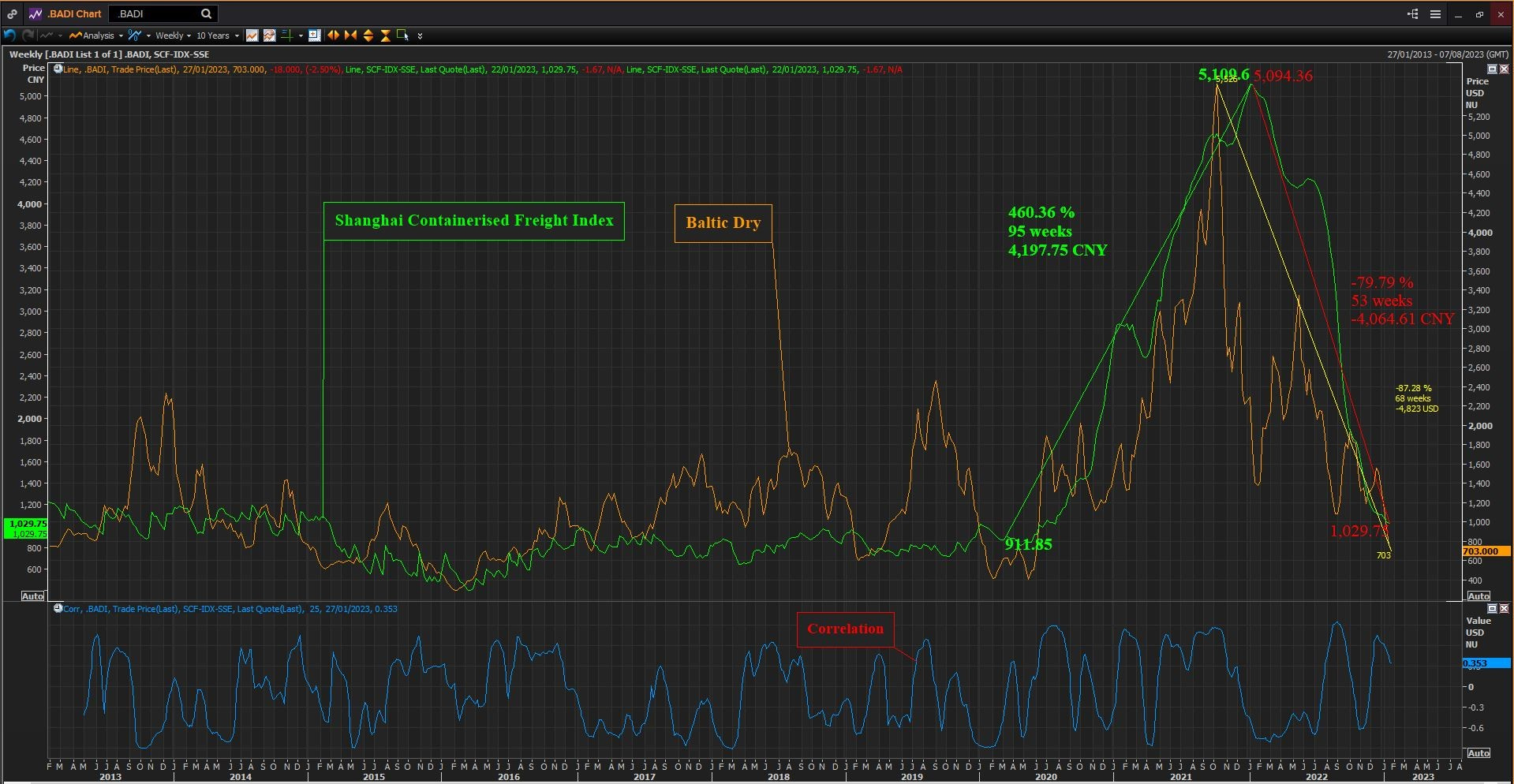Click the 2023 year label on time axis
This screenshot has width=1514, height=784.
pyautogui.click(x=1422, y=777)
